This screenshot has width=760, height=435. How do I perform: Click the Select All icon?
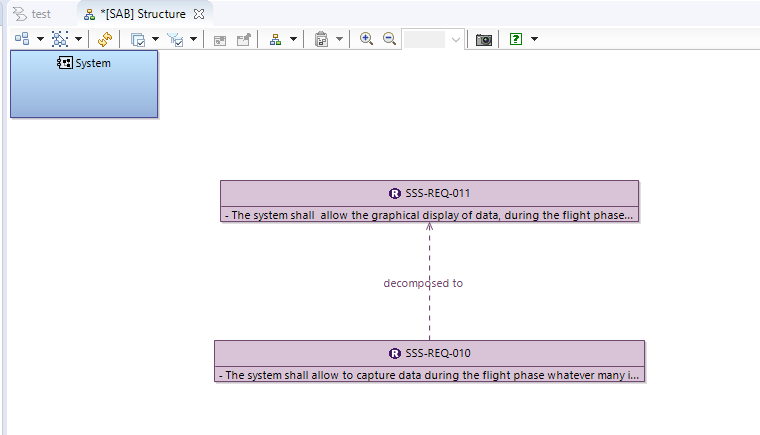pos(60,39)
